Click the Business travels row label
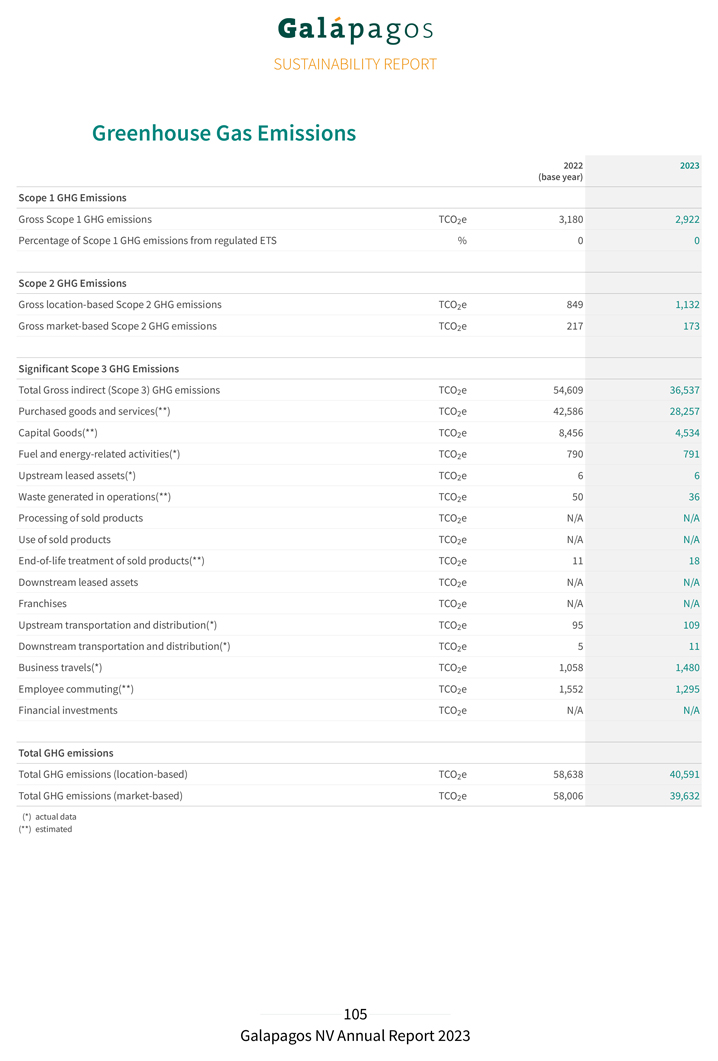 click(60, 668)
